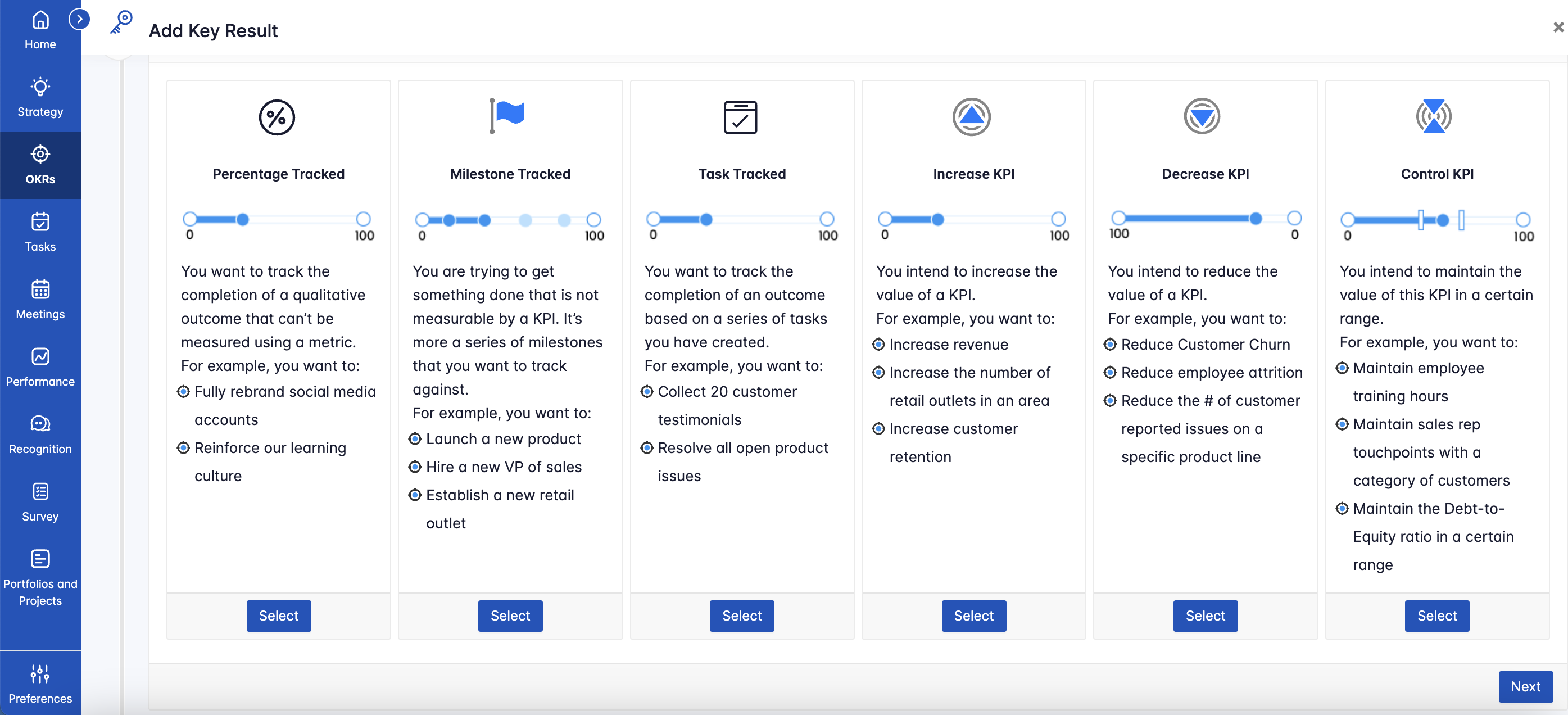Click the Percentage Tracked percent icon
This screenshot has width=1568, height=715.
pyautogui.click(x=277, y=117)
